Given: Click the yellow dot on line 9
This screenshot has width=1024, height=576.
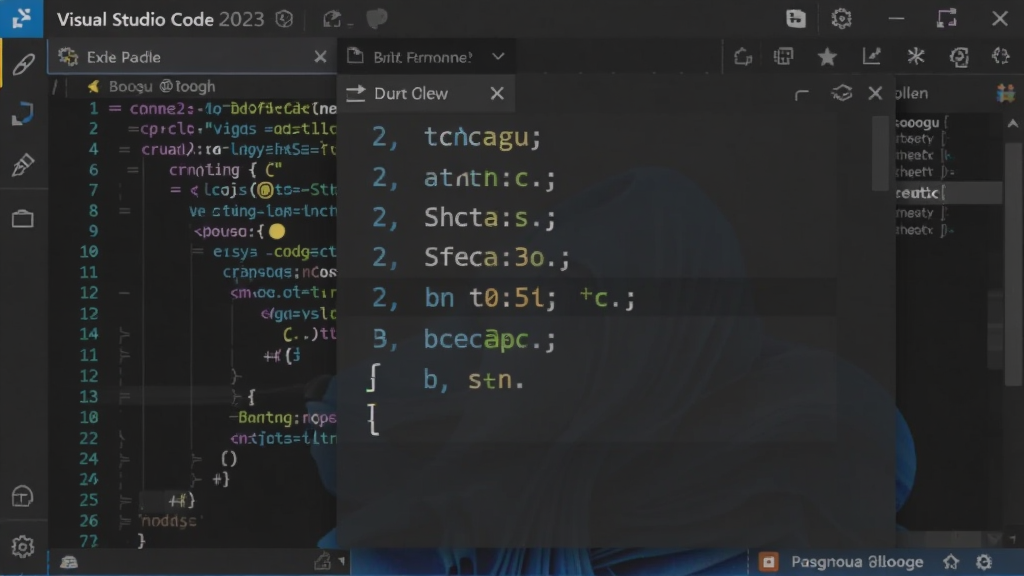Looking at the screenshot, I should 277,231.
